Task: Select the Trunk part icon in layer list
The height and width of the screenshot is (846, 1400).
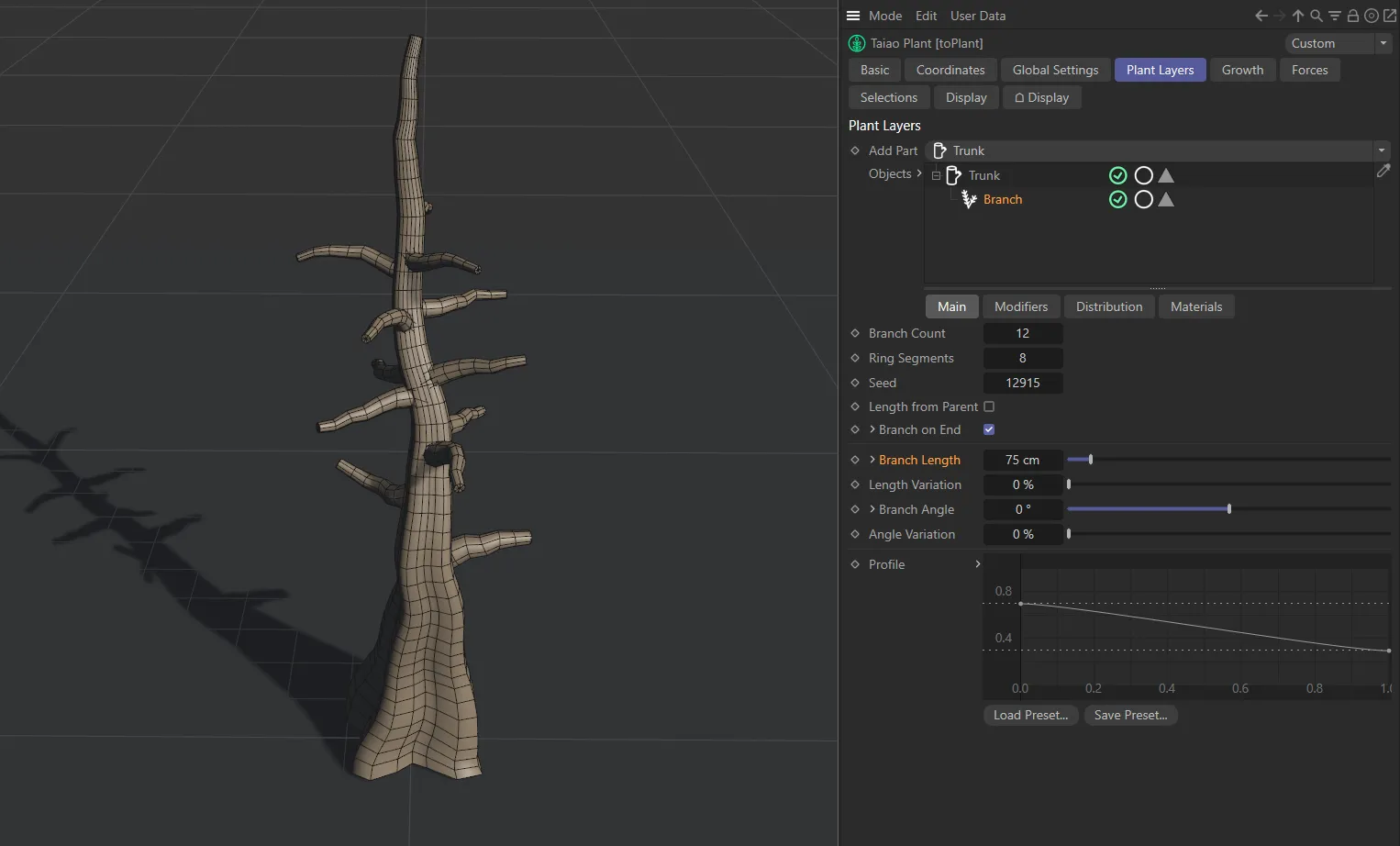Action: (954, 175)
